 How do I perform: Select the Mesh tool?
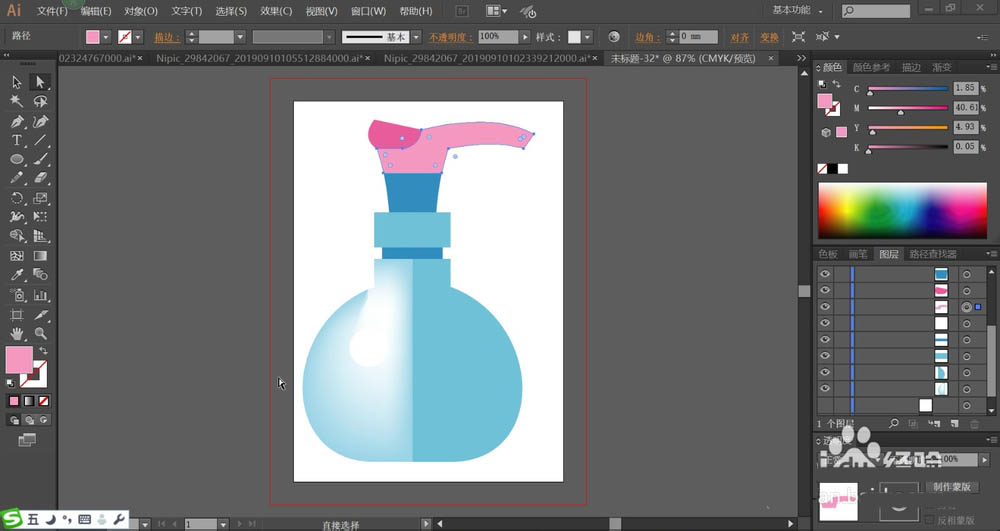pyautogui.click(x=17, y=256)
